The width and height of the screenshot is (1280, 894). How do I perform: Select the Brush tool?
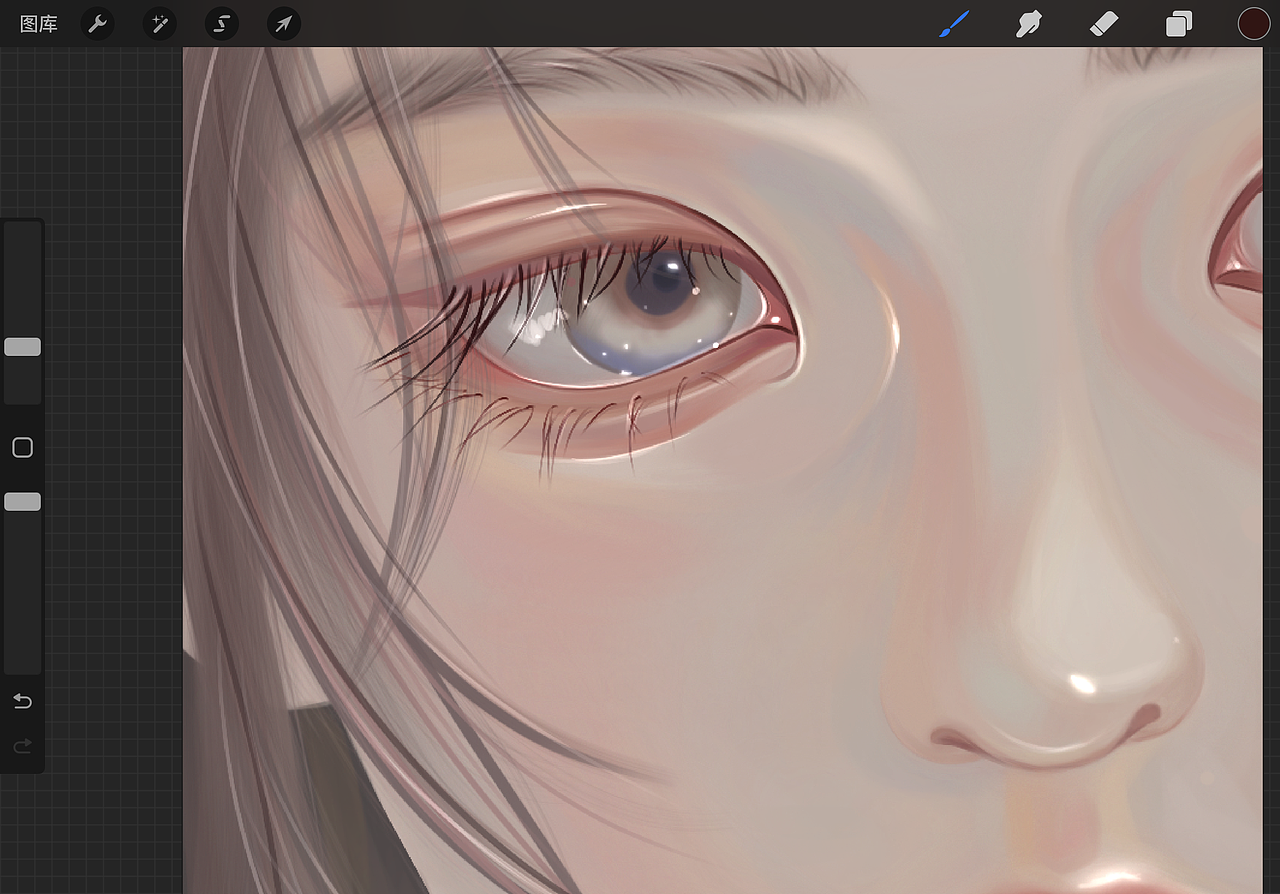954,23
